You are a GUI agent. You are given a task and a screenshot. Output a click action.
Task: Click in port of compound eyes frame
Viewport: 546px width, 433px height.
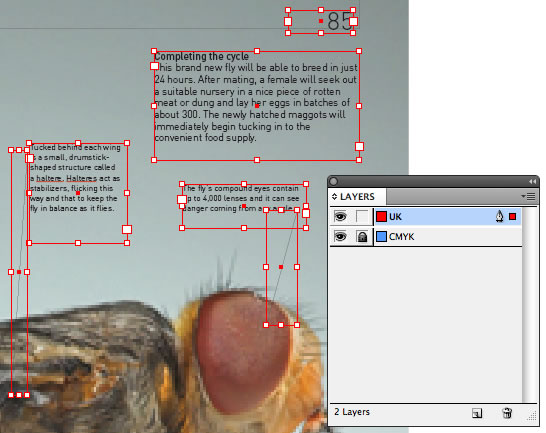coord(182,199)
